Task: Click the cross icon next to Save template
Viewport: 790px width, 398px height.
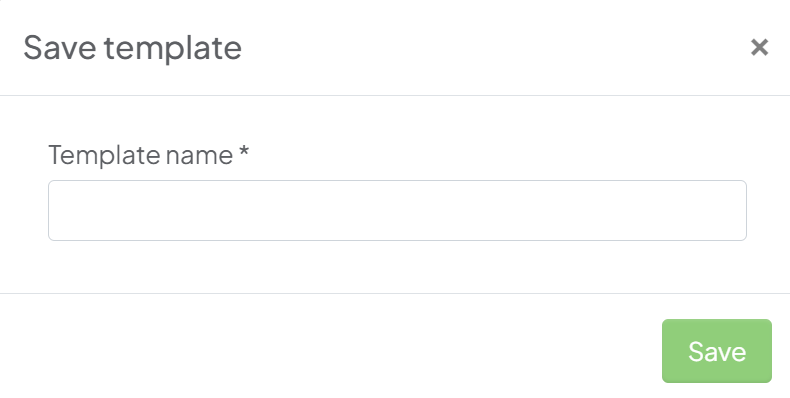Action: (759, 47)
